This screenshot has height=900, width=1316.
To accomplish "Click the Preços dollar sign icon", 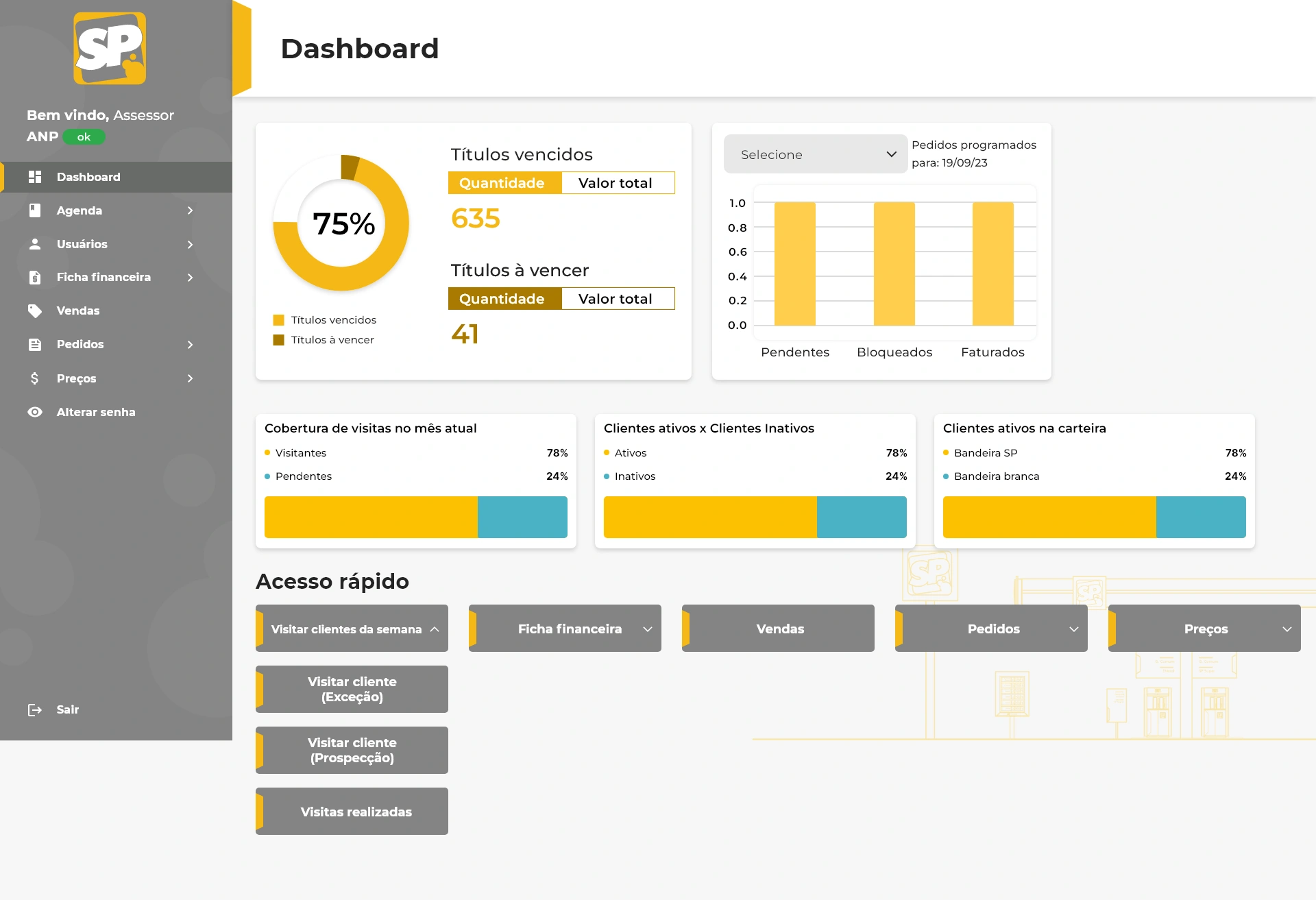I will click(35, 378).
